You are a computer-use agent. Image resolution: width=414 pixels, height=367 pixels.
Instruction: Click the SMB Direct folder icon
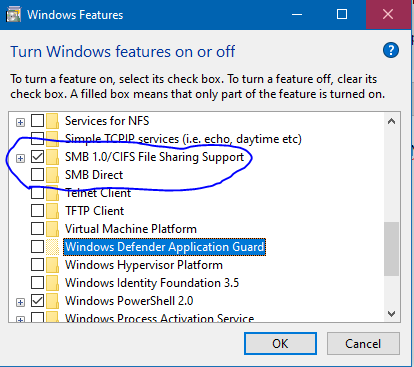tap(52, 175)
